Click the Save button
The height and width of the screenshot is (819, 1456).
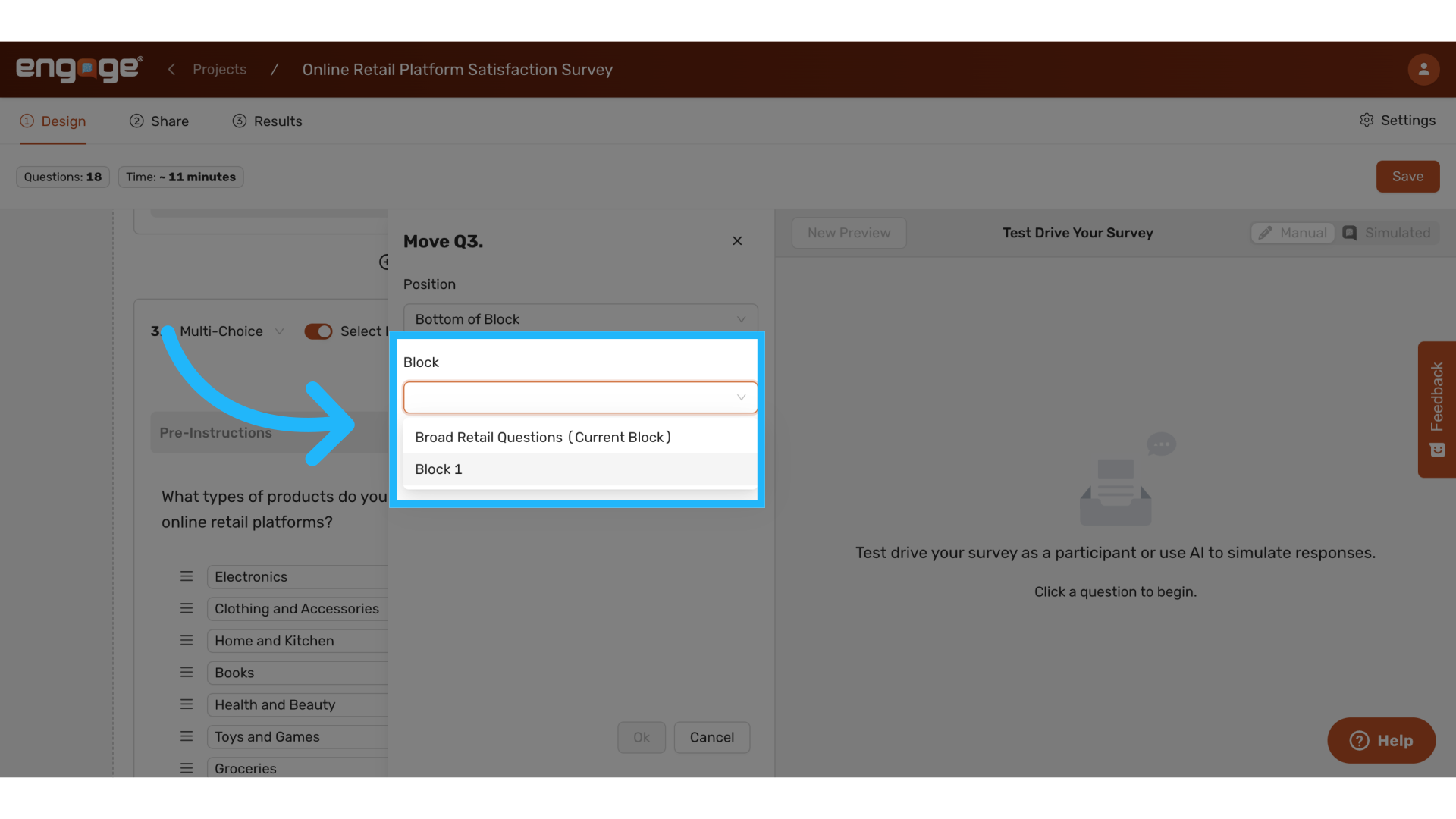coord(1407,177)
